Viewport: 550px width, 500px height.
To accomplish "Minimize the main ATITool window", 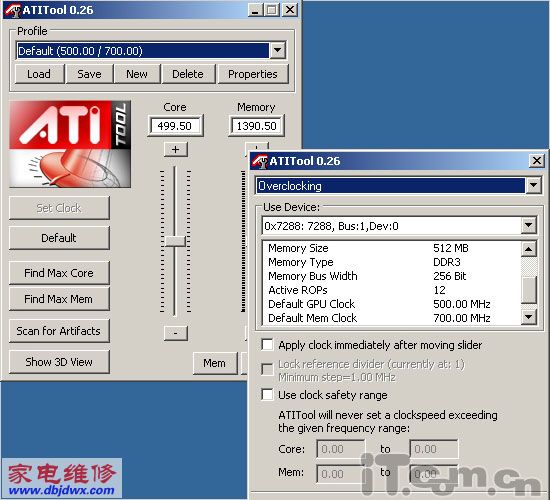I will click(x=256, y=10).
